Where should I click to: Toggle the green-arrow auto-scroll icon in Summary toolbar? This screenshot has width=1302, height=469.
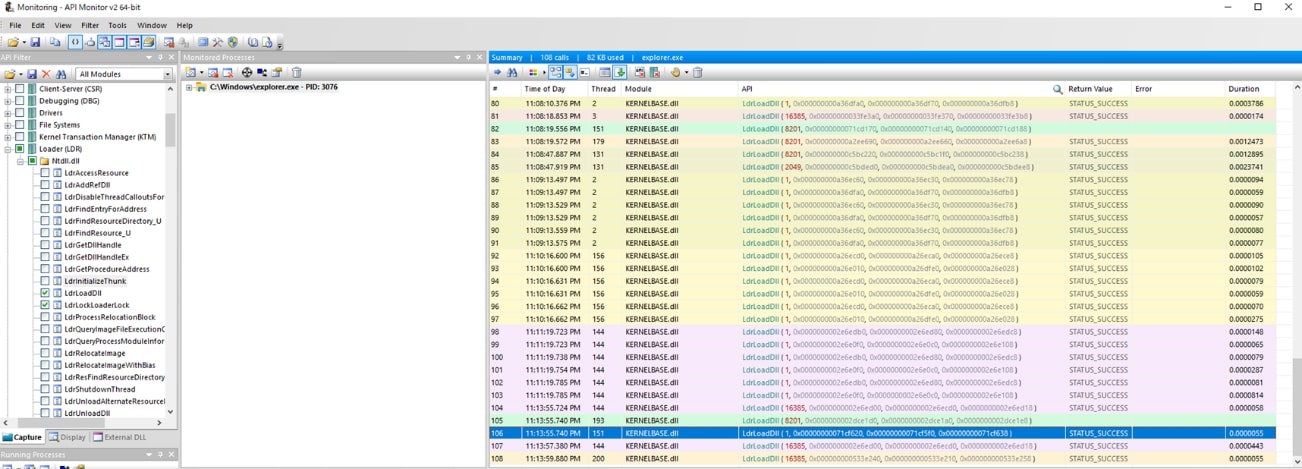point(620,73)
